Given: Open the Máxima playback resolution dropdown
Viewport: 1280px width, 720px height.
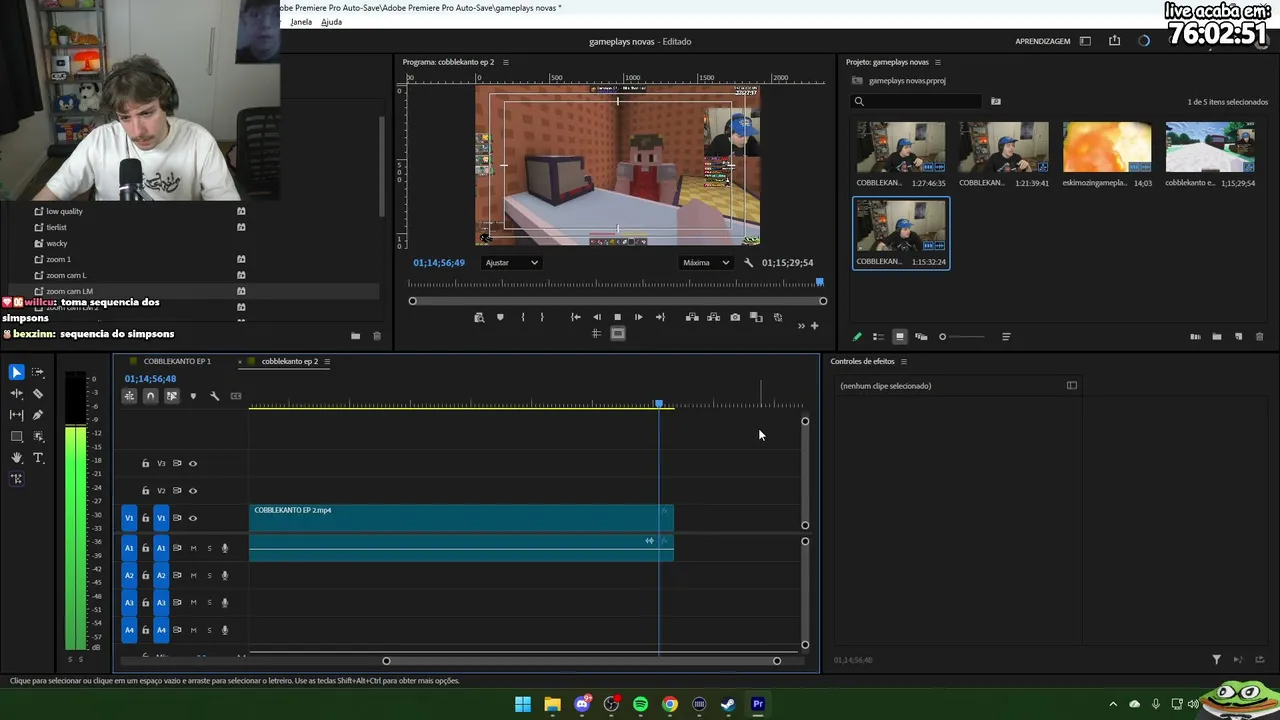Looking at the screenshot, I should pyautogui.click(x=706, y=263).
